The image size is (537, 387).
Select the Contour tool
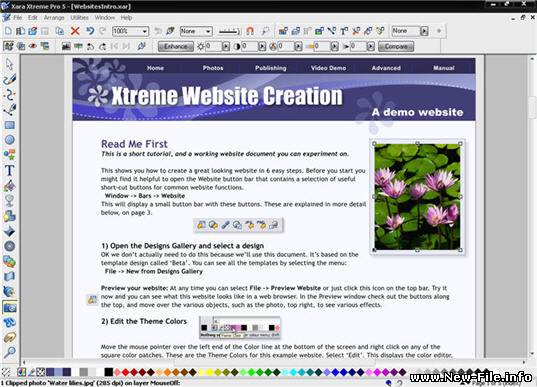click(x=9, y=246)
